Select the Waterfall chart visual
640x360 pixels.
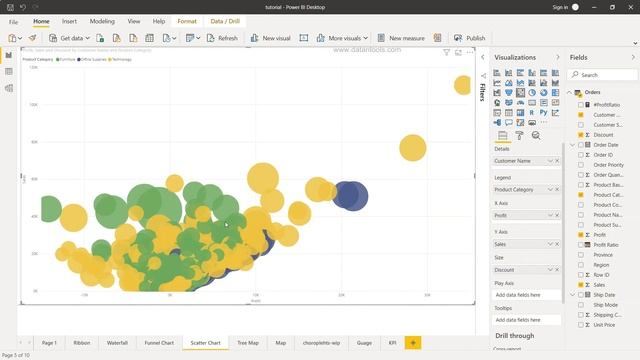[497, 93]
